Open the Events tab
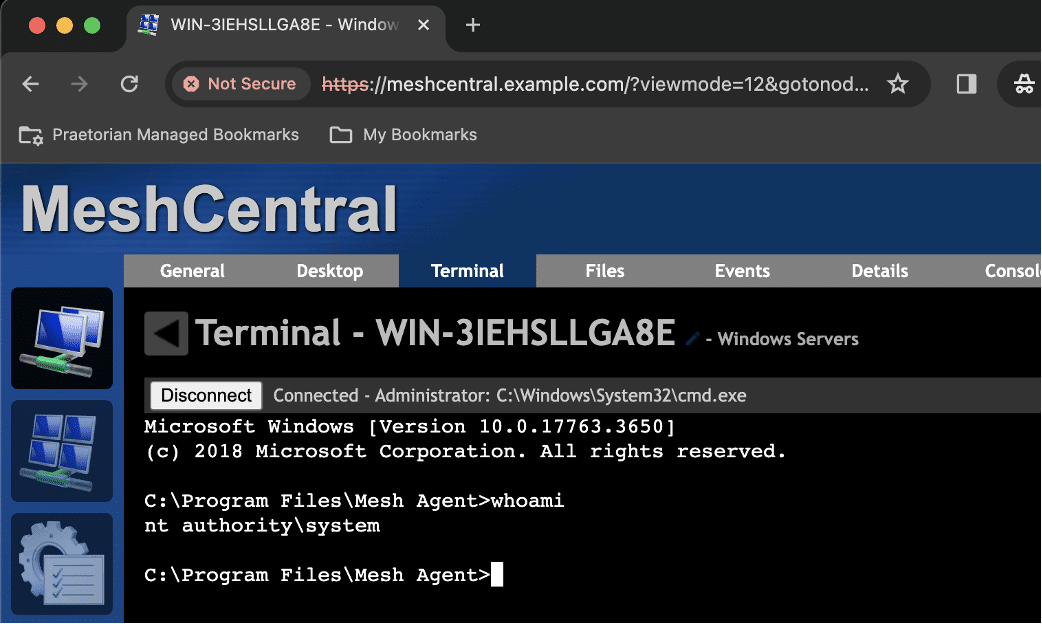 click(x=742, y=271)
